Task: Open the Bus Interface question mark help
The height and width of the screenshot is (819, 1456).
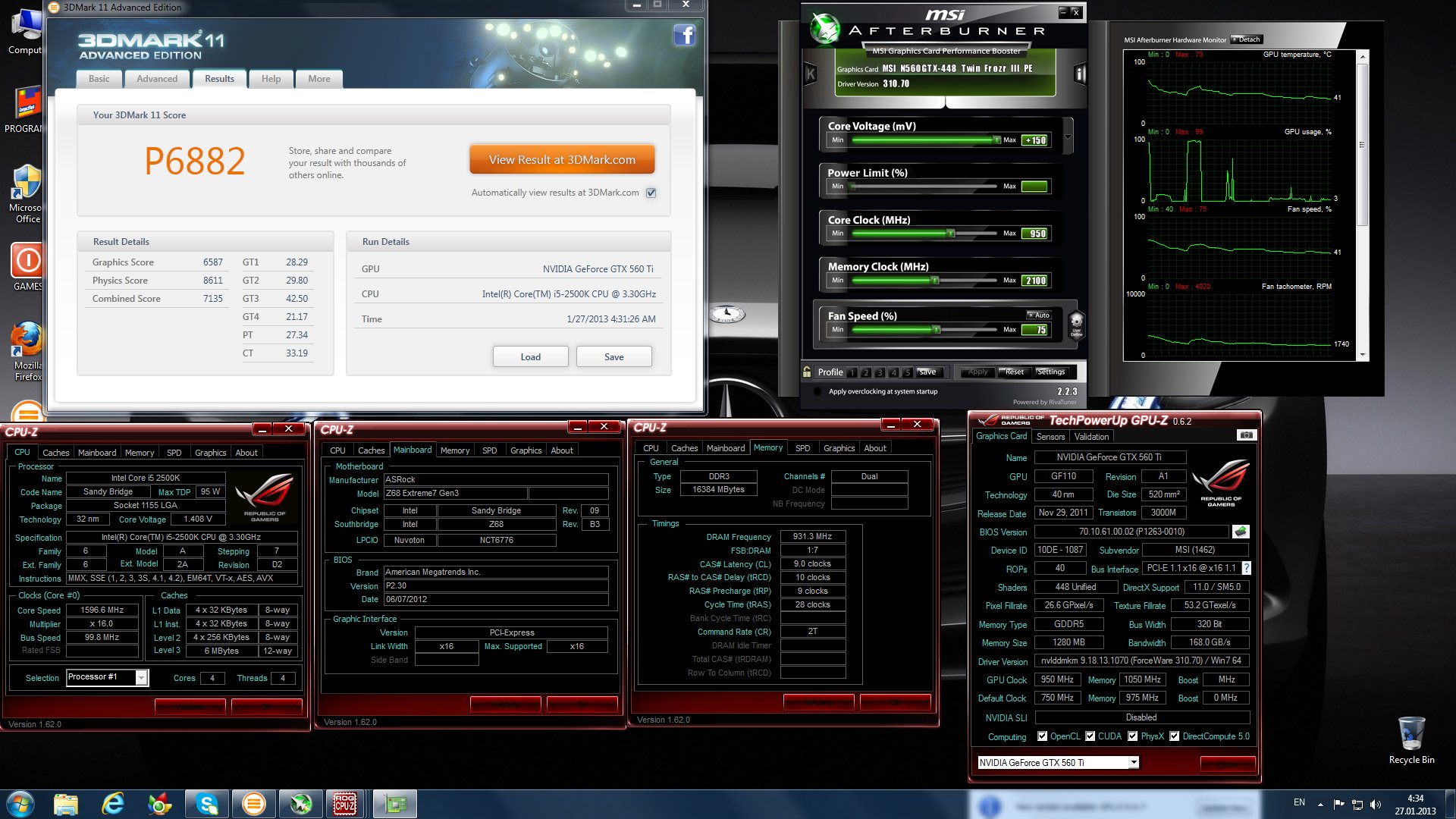Action: [x=1246, y=568]
